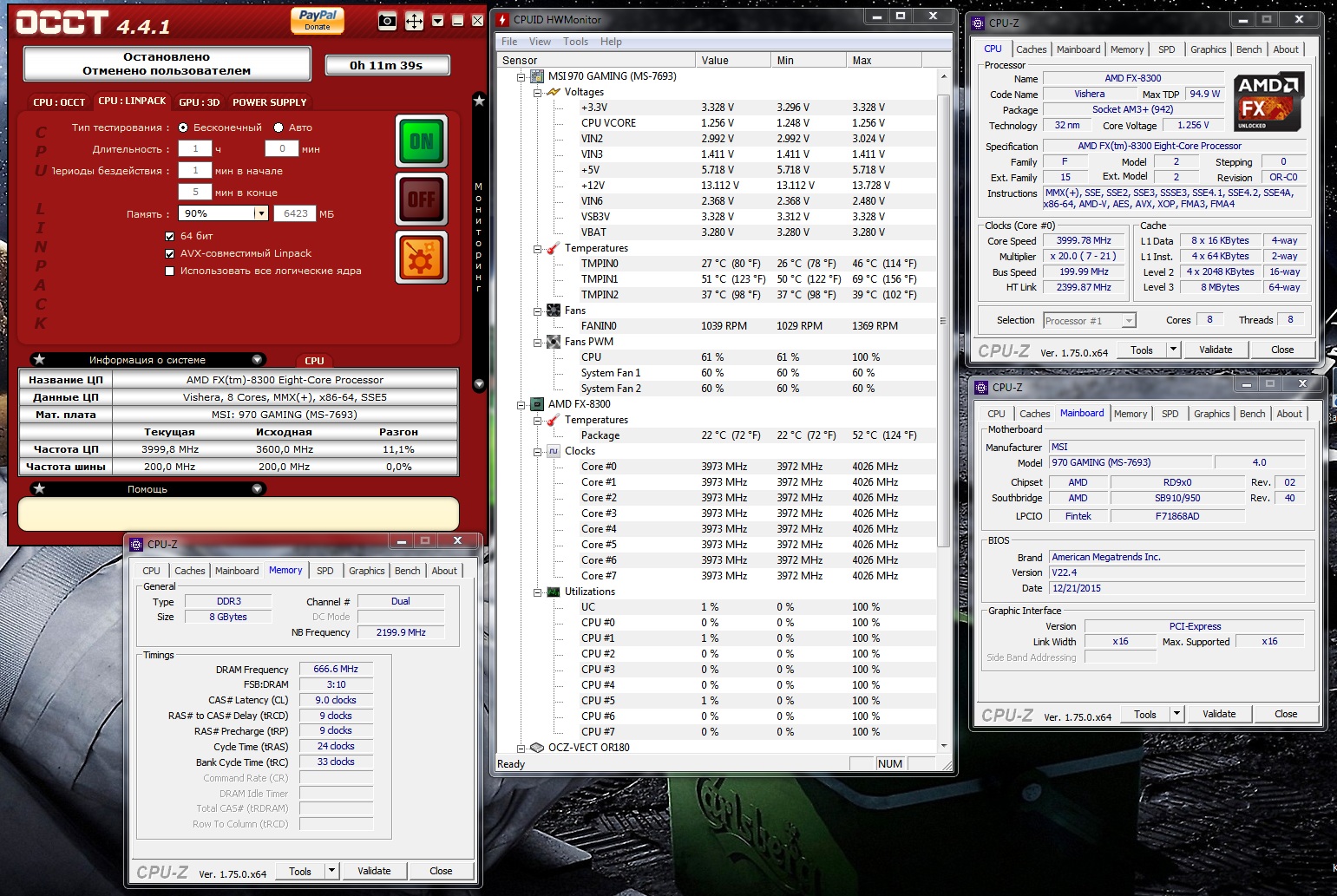Click the HWMonitor vertical scrollbar thumb

(943, 321)
